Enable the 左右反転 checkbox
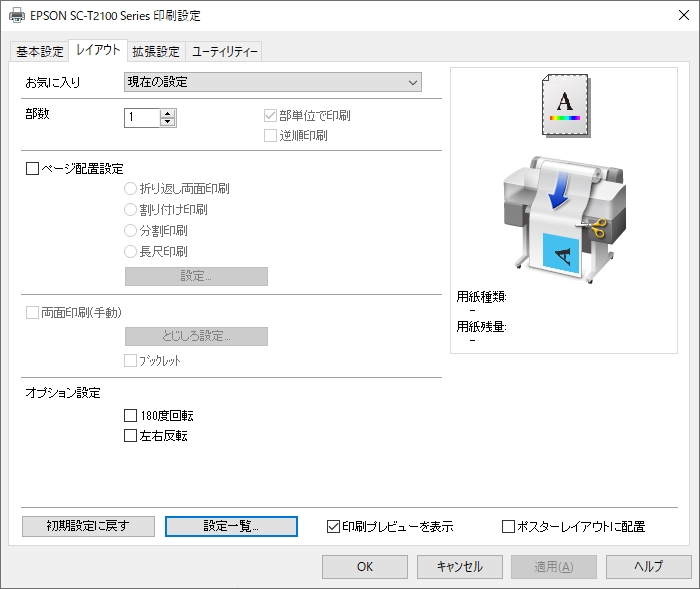The width and height of the screenshot is (700, 589). click(x=130, y=435)
